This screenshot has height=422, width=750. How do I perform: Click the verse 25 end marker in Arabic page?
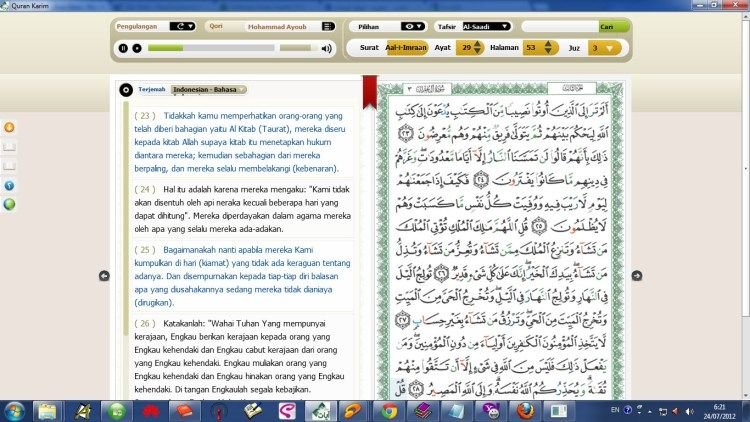539,226
